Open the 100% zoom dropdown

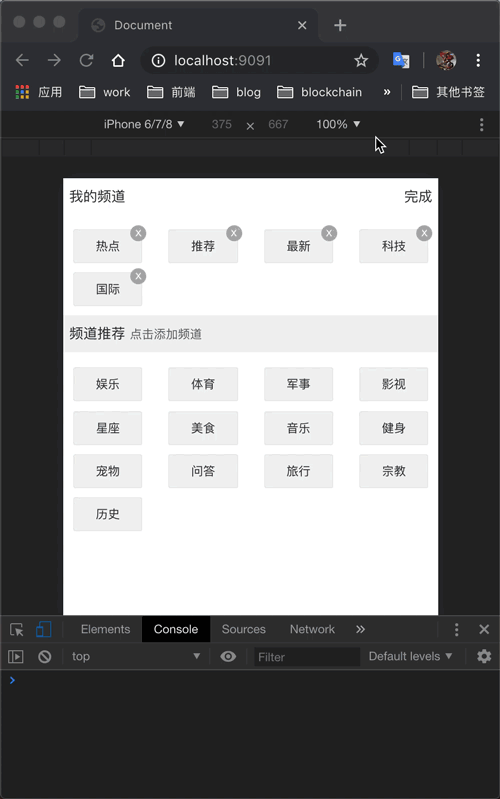point(338,124)
